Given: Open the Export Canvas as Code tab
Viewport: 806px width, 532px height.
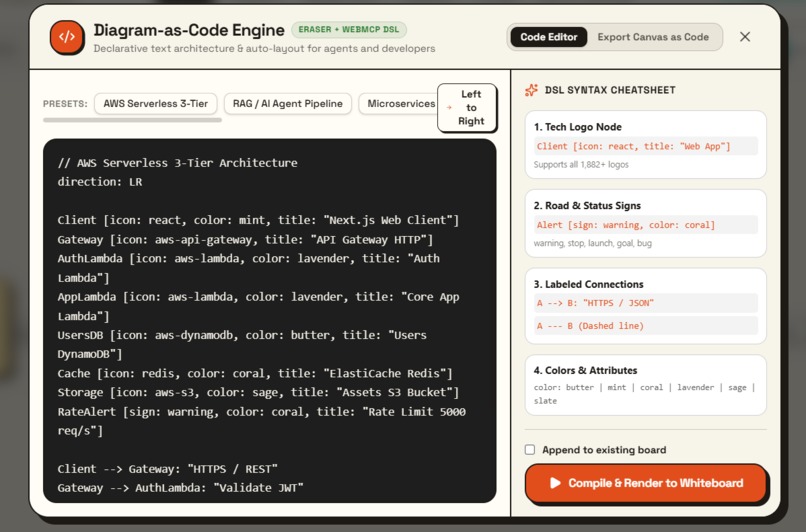Looking at the screenshot, I should (x=653, y=37).
